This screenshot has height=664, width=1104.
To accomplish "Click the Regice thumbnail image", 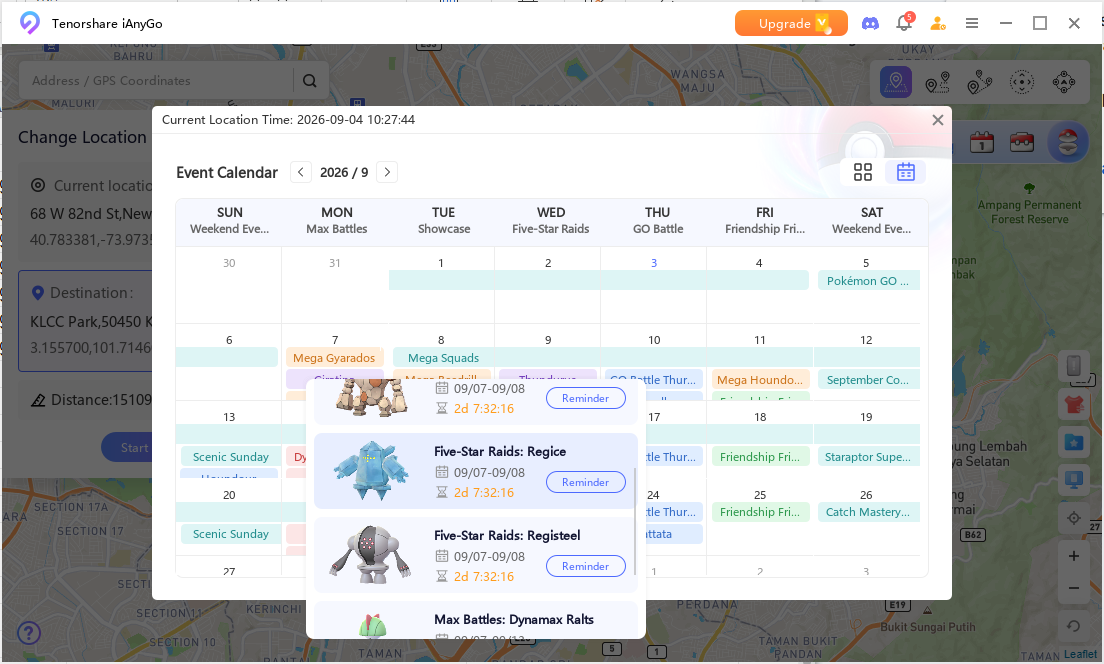I will pyautogui.click(x=370, y=470).
